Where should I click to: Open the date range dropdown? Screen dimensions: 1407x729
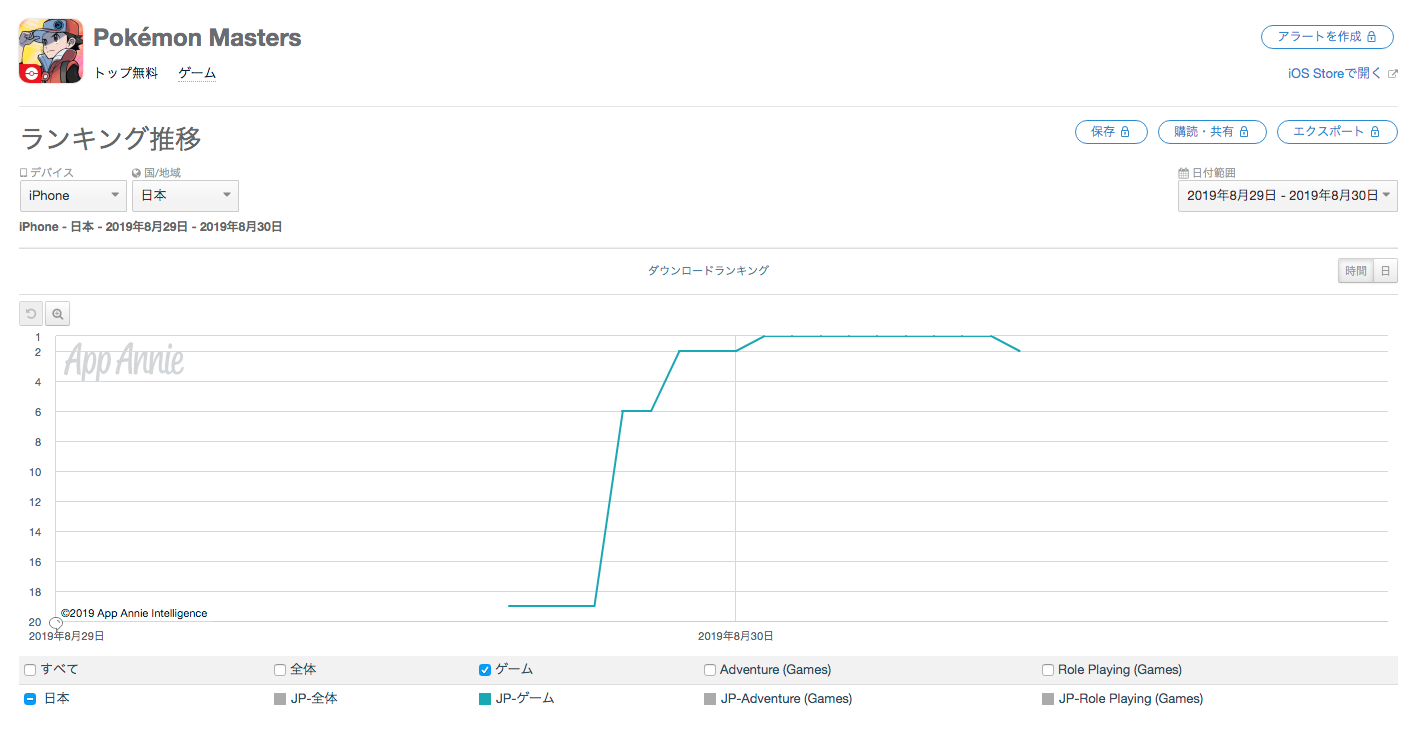[x=1287, y=195]
